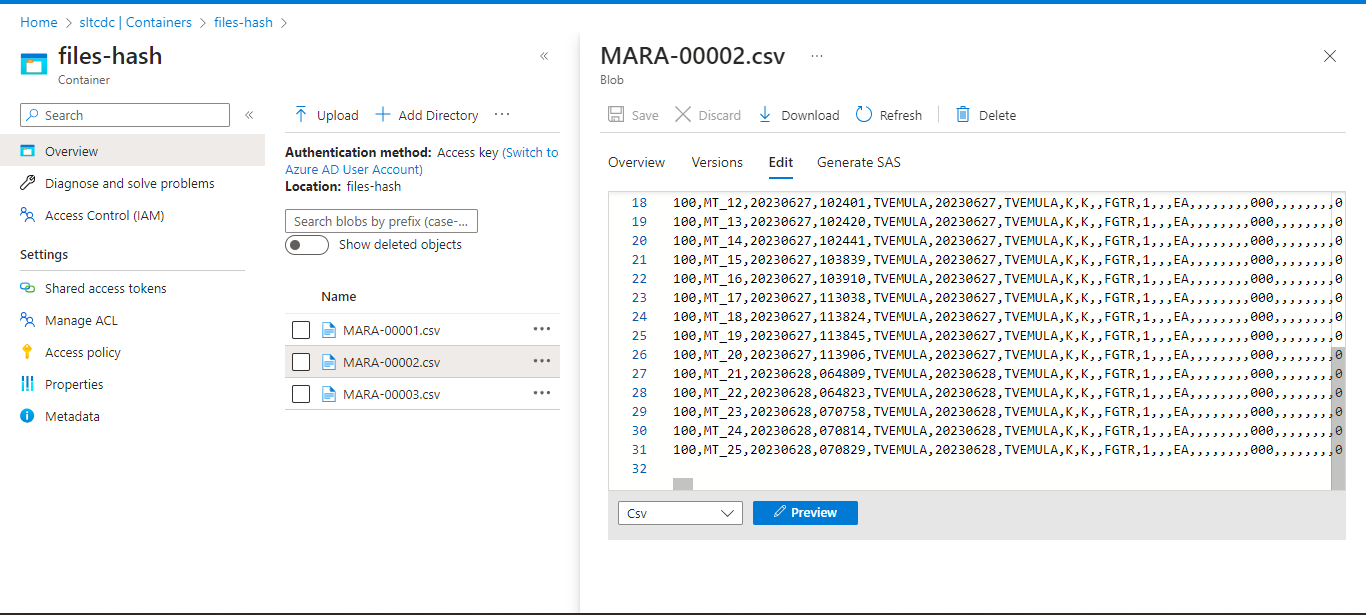Click the Delete trash icon
This screenshot has height=615, width=1366.
963,115
